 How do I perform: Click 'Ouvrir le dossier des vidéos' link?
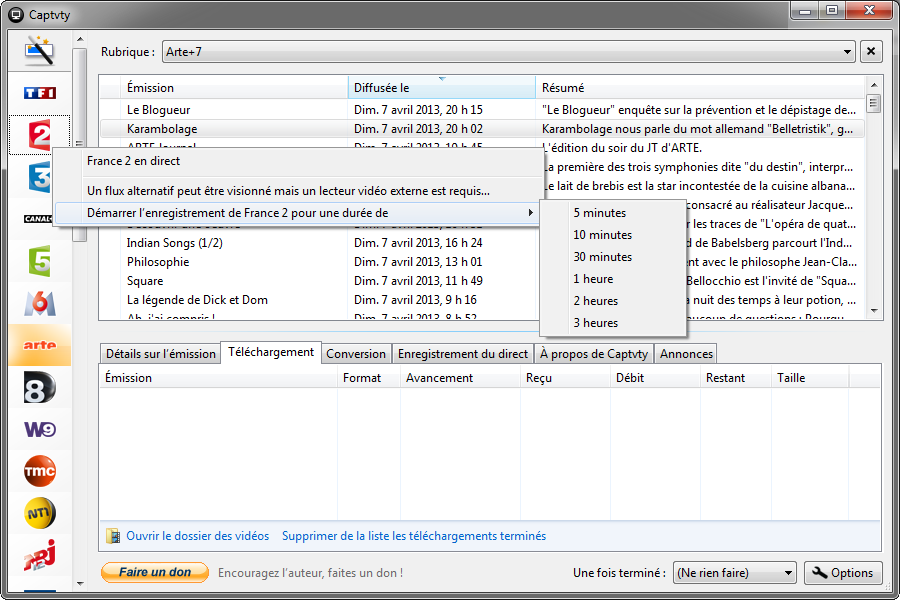coord(197,536)
